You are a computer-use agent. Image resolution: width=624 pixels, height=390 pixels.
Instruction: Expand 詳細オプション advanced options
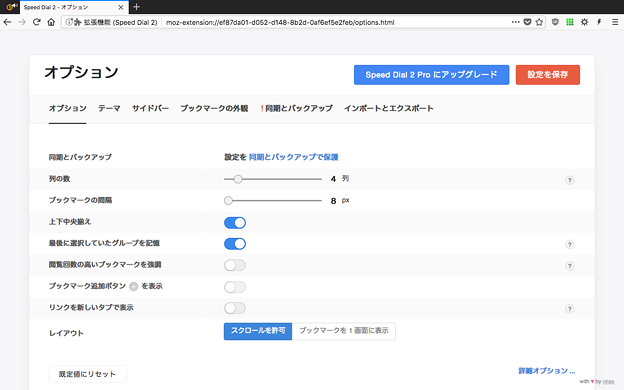click(x=546, y=371)
